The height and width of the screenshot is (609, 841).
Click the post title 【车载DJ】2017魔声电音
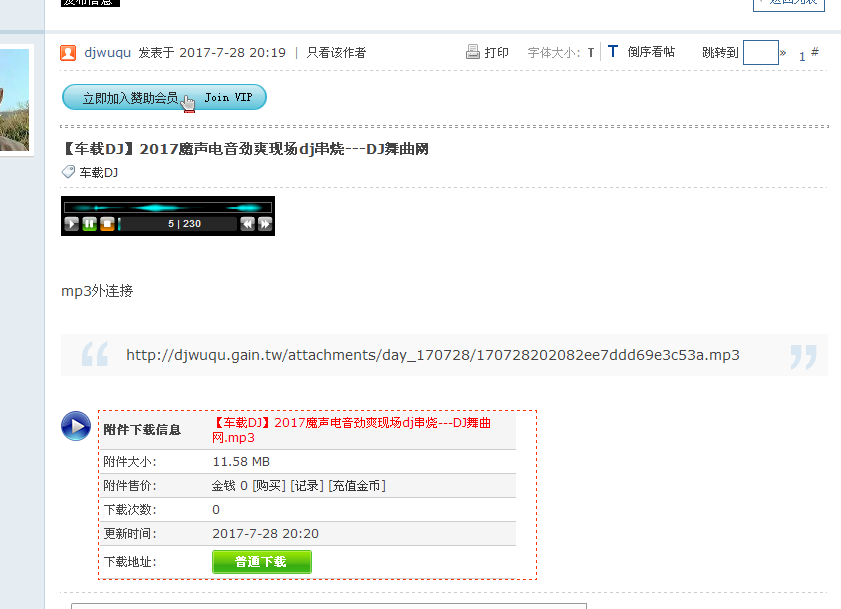(245, 149)
